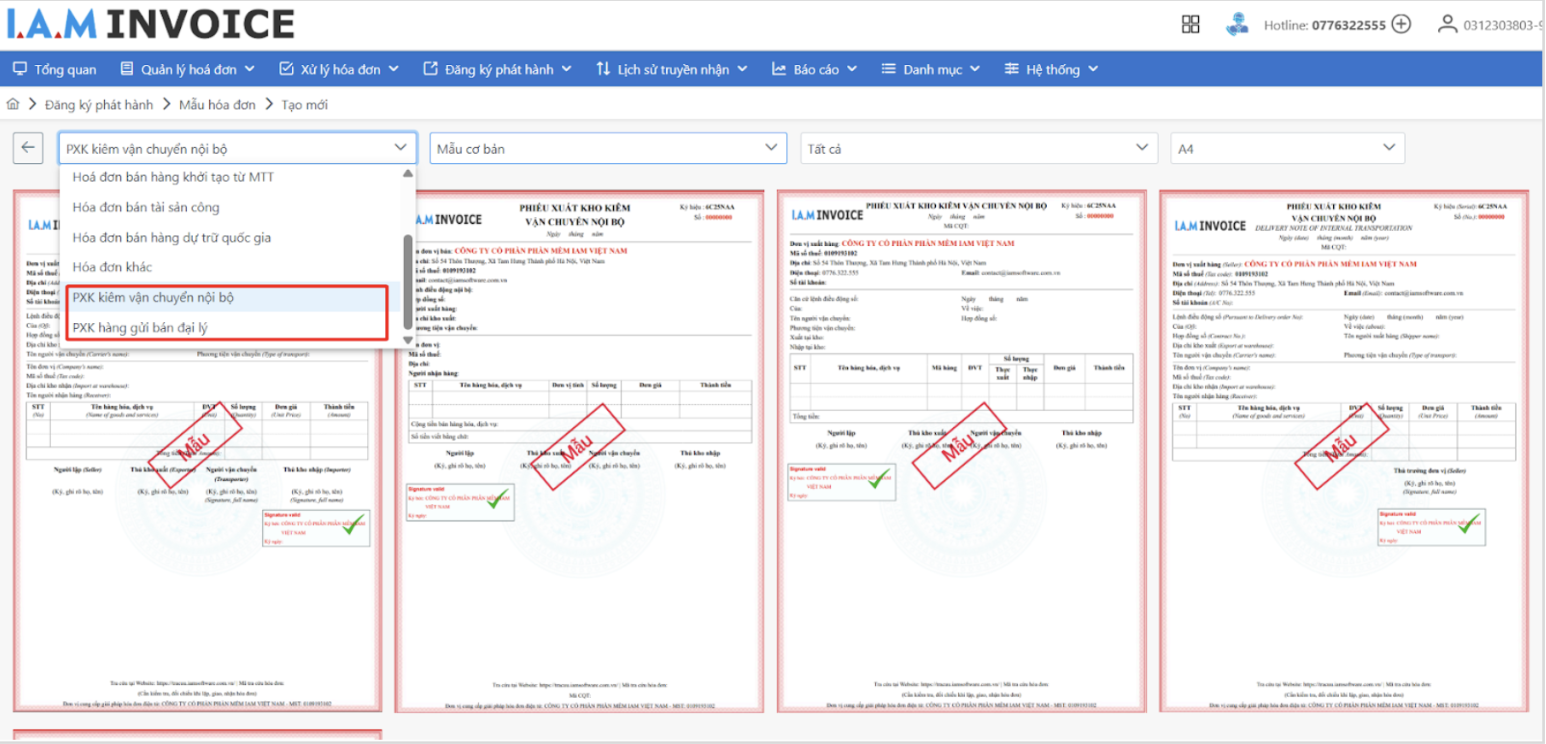Click the Đăng ký phát hành breadcrumb link

(x=98, y=104)
